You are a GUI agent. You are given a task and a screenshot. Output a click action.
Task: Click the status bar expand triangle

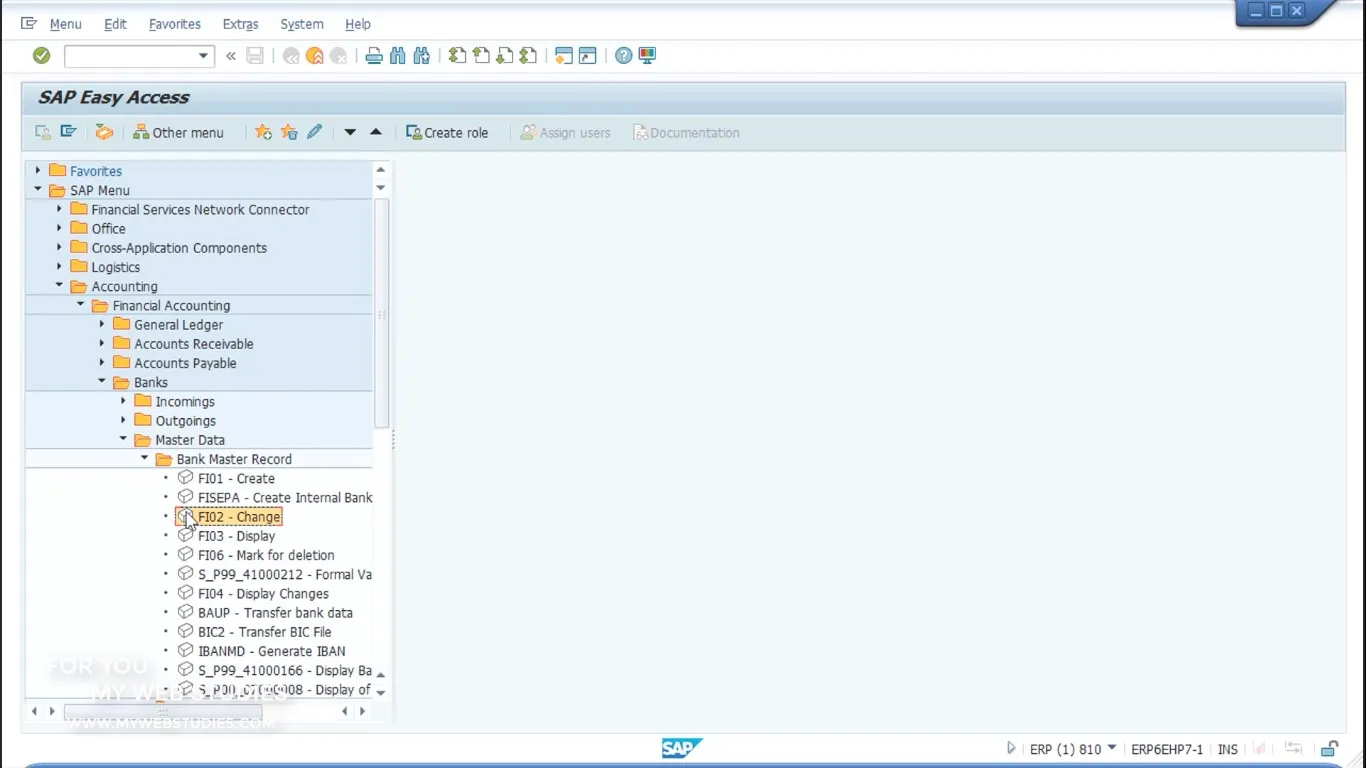(1011, 748)
